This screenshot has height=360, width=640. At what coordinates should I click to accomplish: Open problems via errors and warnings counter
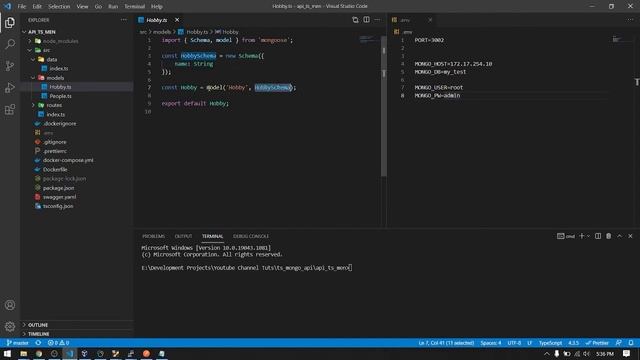tap(58, 343)
